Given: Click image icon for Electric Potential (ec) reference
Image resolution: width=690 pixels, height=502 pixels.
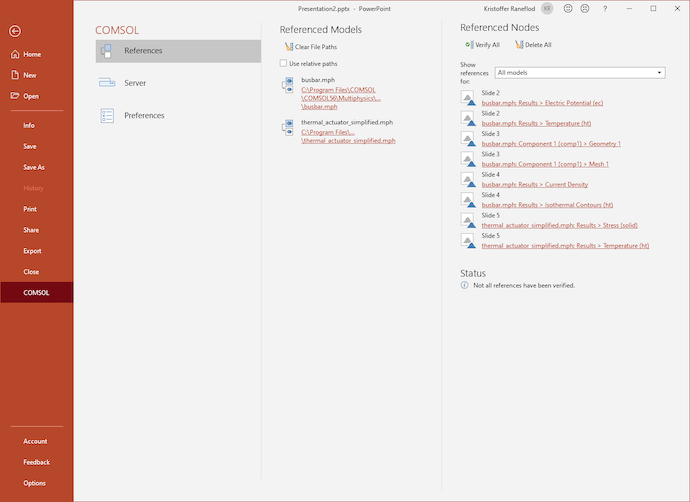Looking at the screenshot, I should [x=468, y=98].
